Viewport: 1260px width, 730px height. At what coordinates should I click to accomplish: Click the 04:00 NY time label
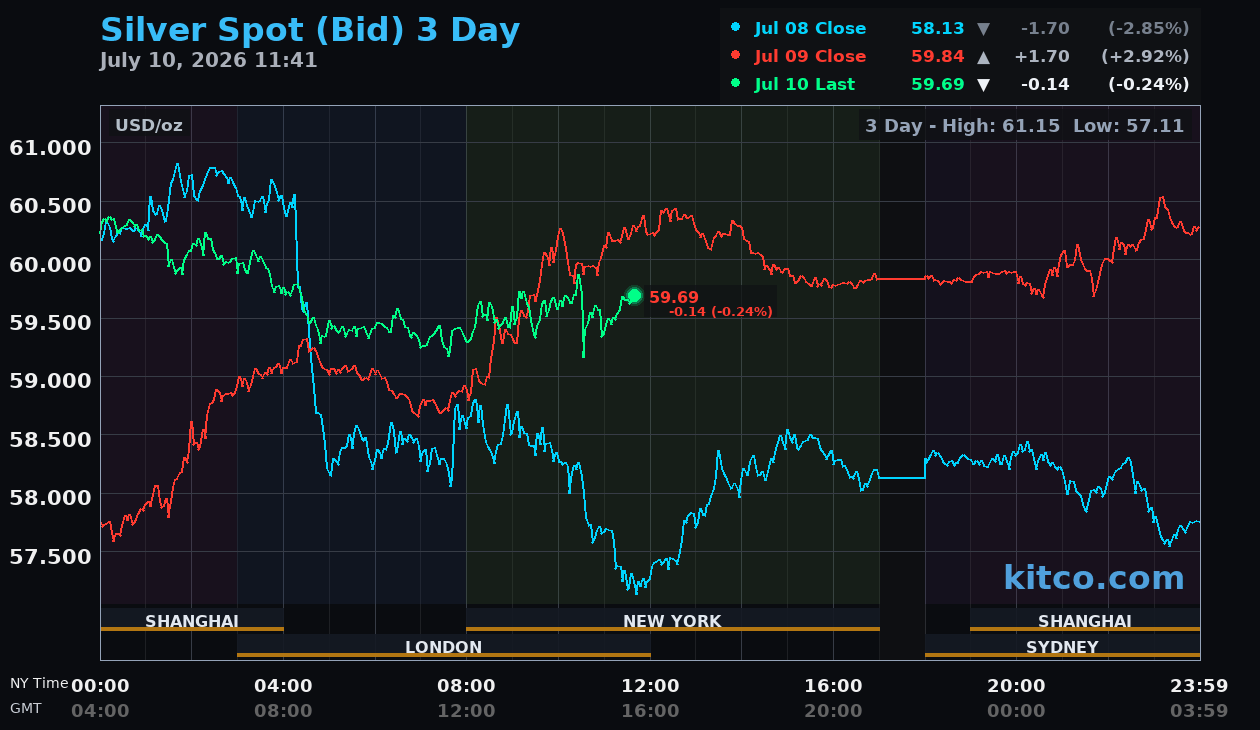[x=283, y=686]
